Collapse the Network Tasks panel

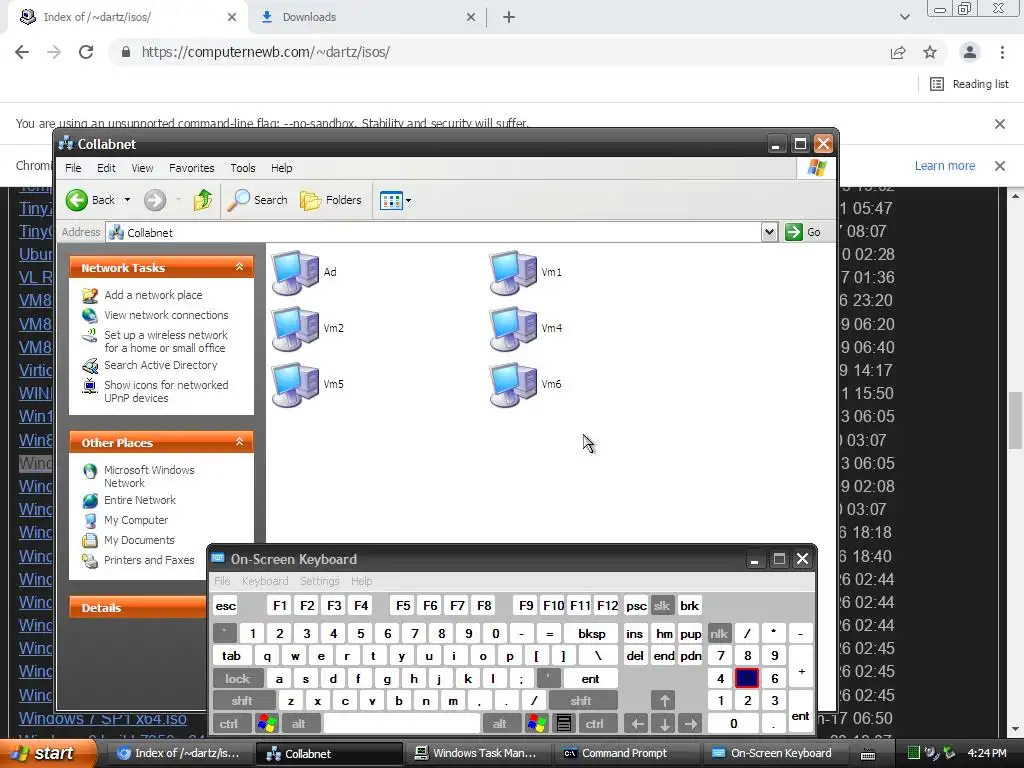pos(239,267)
